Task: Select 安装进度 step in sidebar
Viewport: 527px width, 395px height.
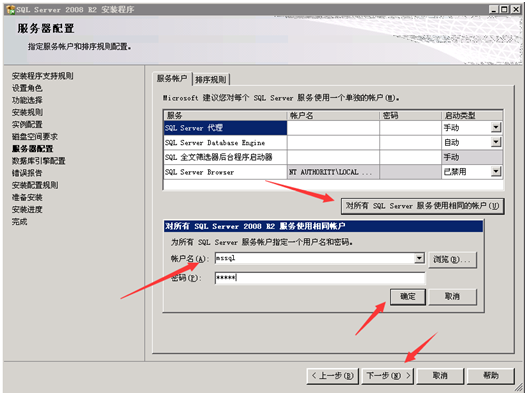Action: pyautogui.click(x=27, y=209)
